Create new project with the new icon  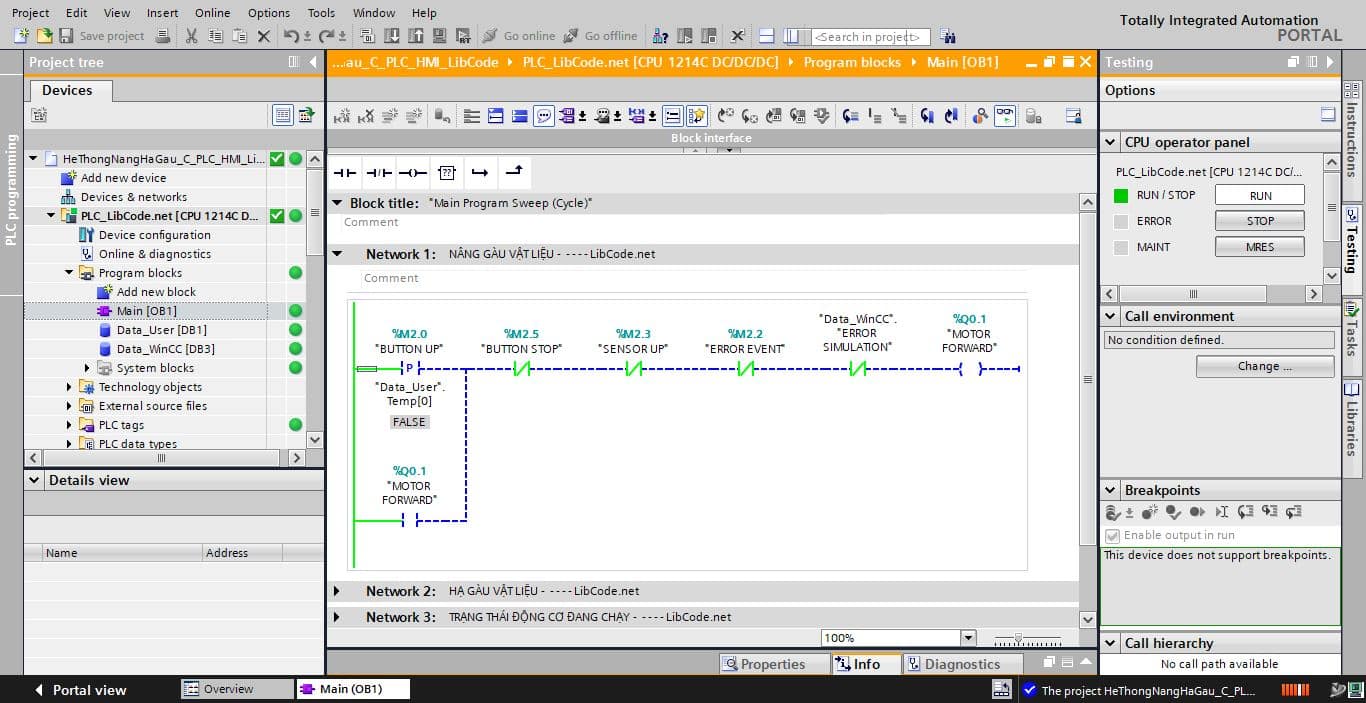click(23, 36)
